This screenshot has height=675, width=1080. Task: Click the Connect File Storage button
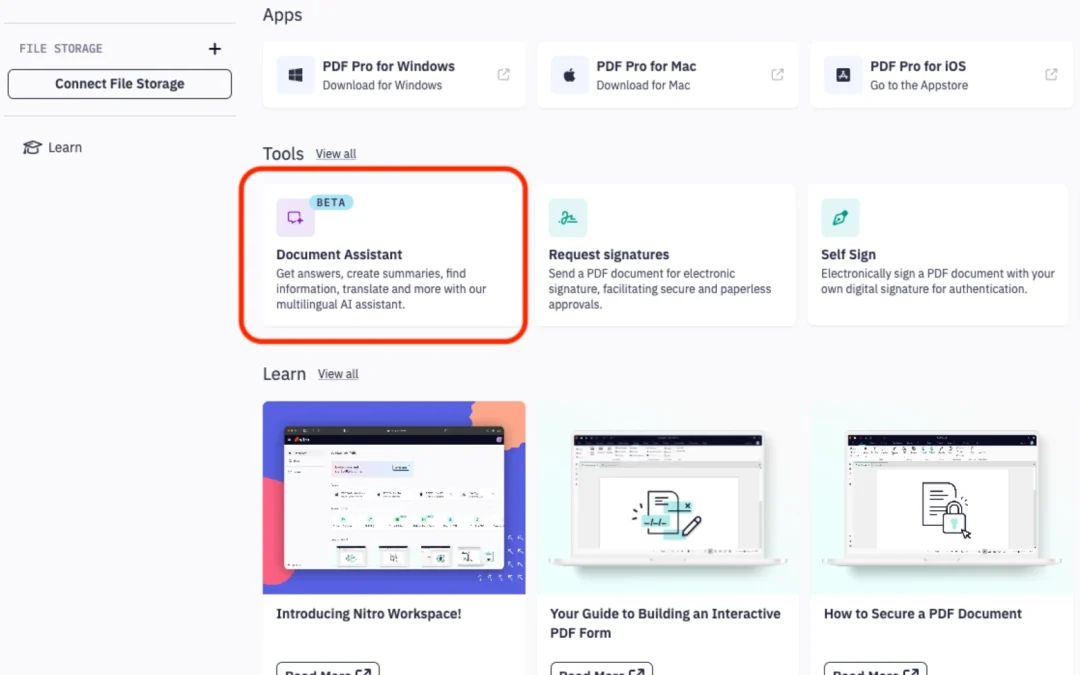(x=120, y=84)
